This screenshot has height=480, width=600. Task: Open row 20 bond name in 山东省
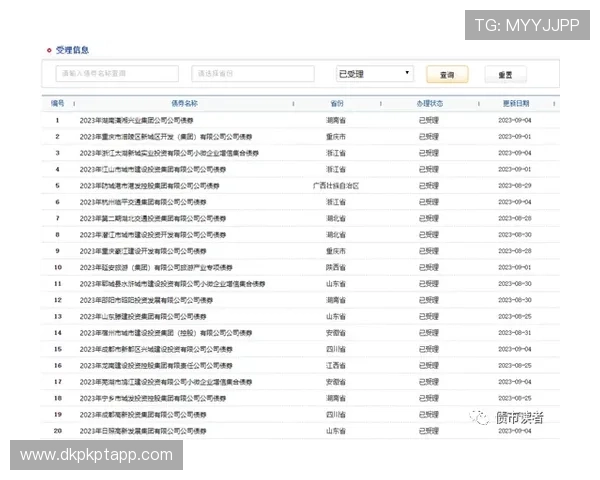[143, 431]
